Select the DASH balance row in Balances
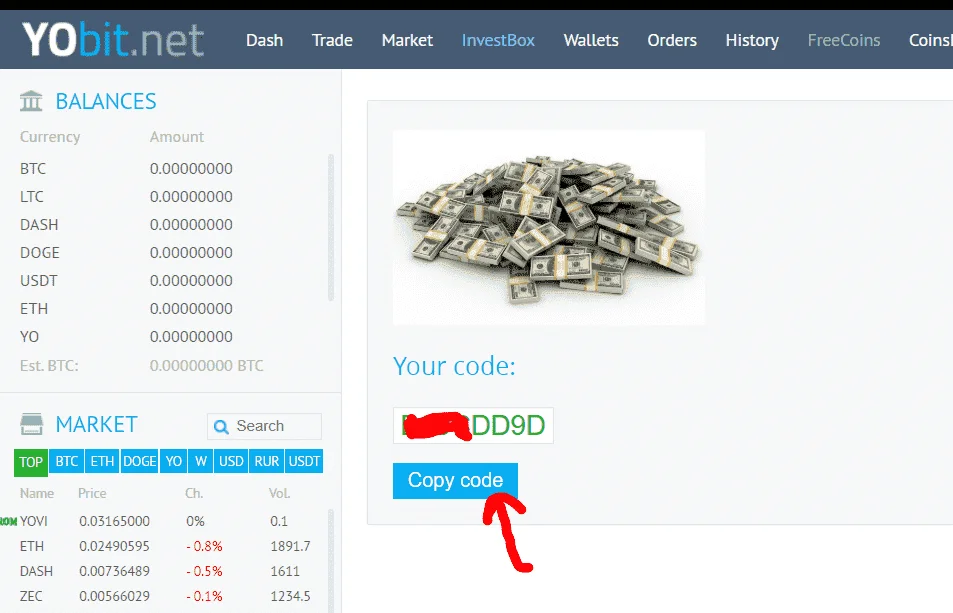The image size is (953, 613). [126, 224]
